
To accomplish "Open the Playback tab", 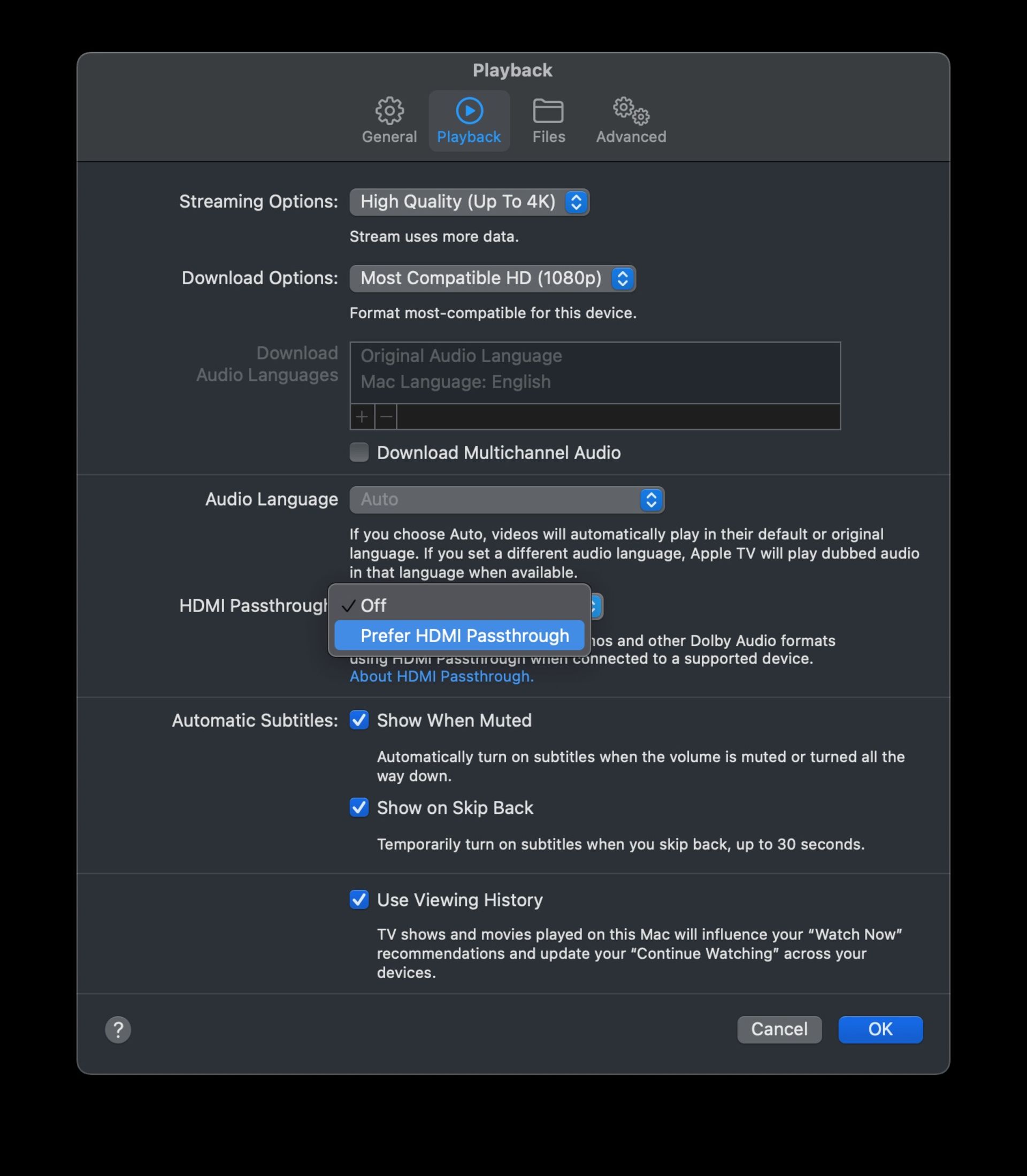I will coord(470,118).
